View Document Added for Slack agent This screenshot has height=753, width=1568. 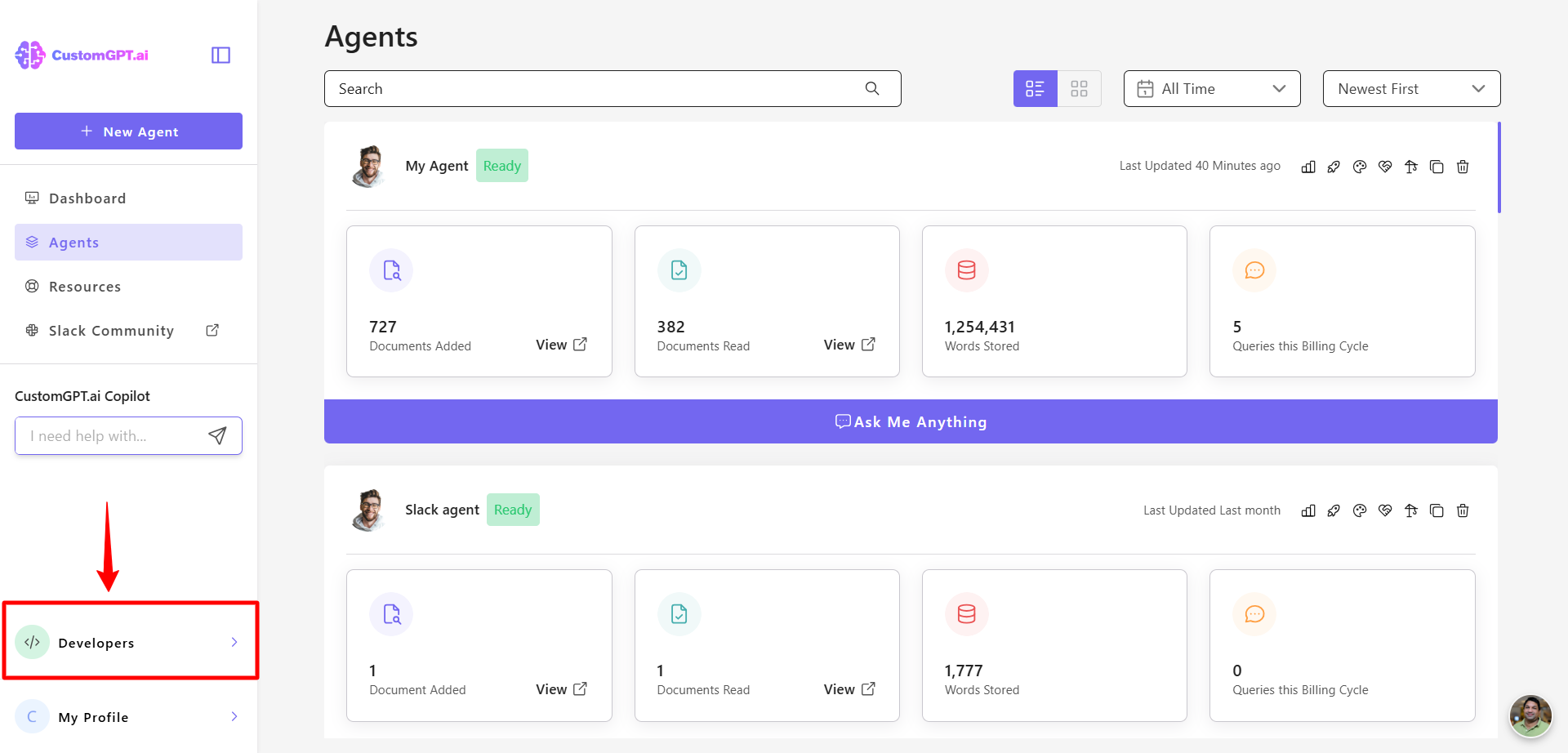(561, 689)
